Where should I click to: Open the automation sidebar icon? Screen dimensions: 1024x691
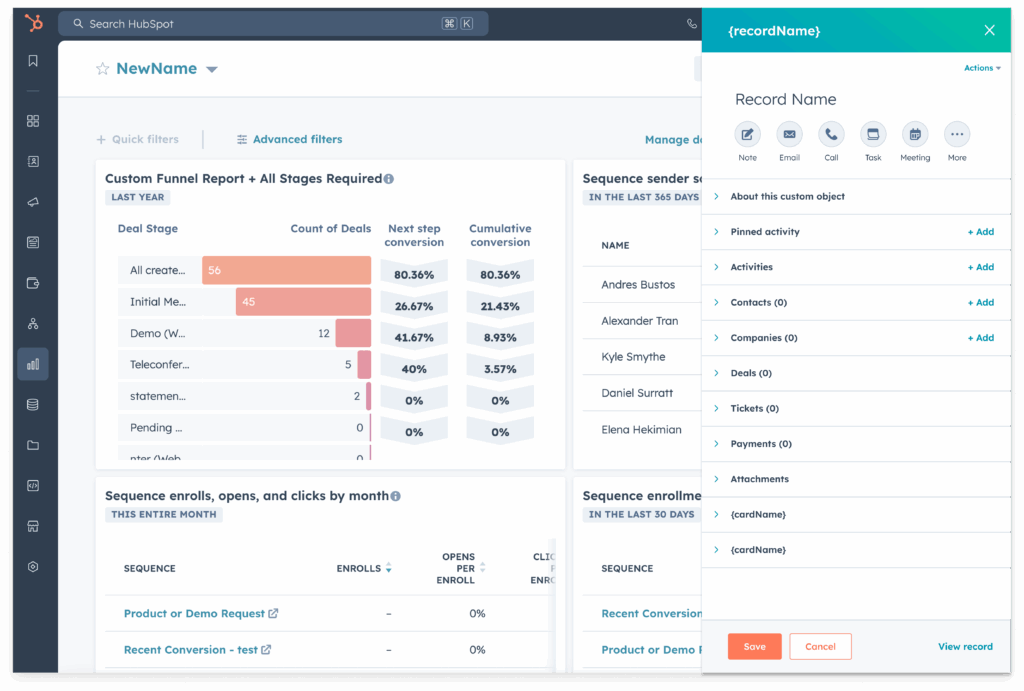point(33,323)
